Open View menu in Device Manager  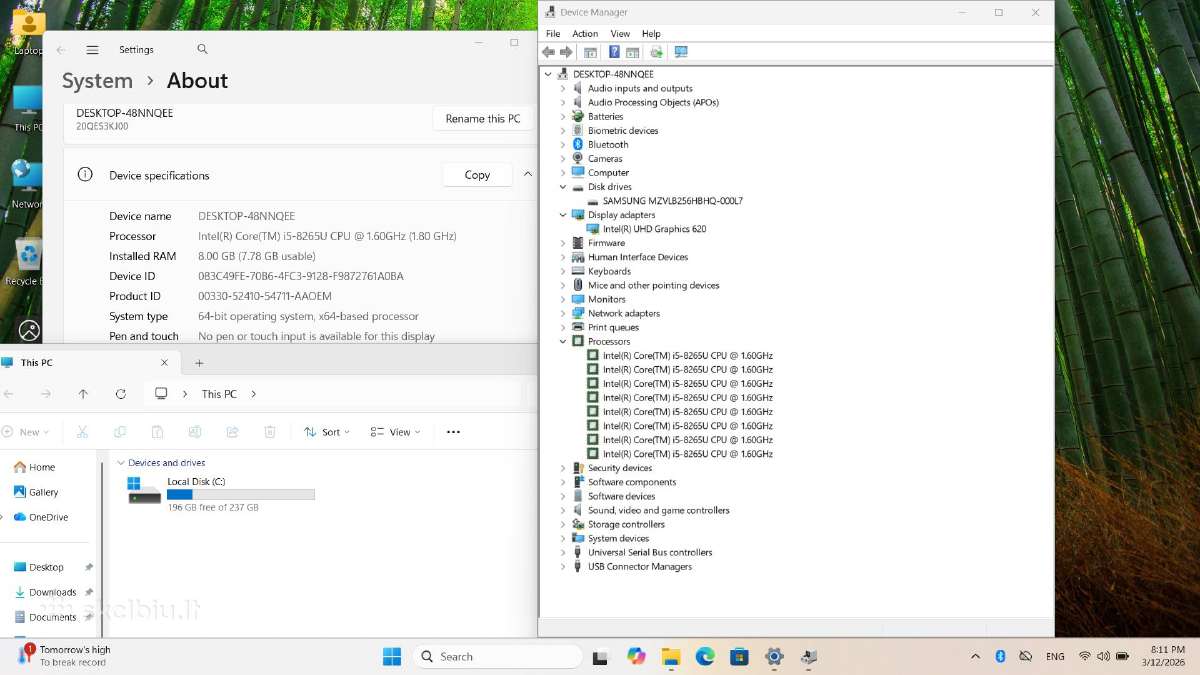(620, 34)
